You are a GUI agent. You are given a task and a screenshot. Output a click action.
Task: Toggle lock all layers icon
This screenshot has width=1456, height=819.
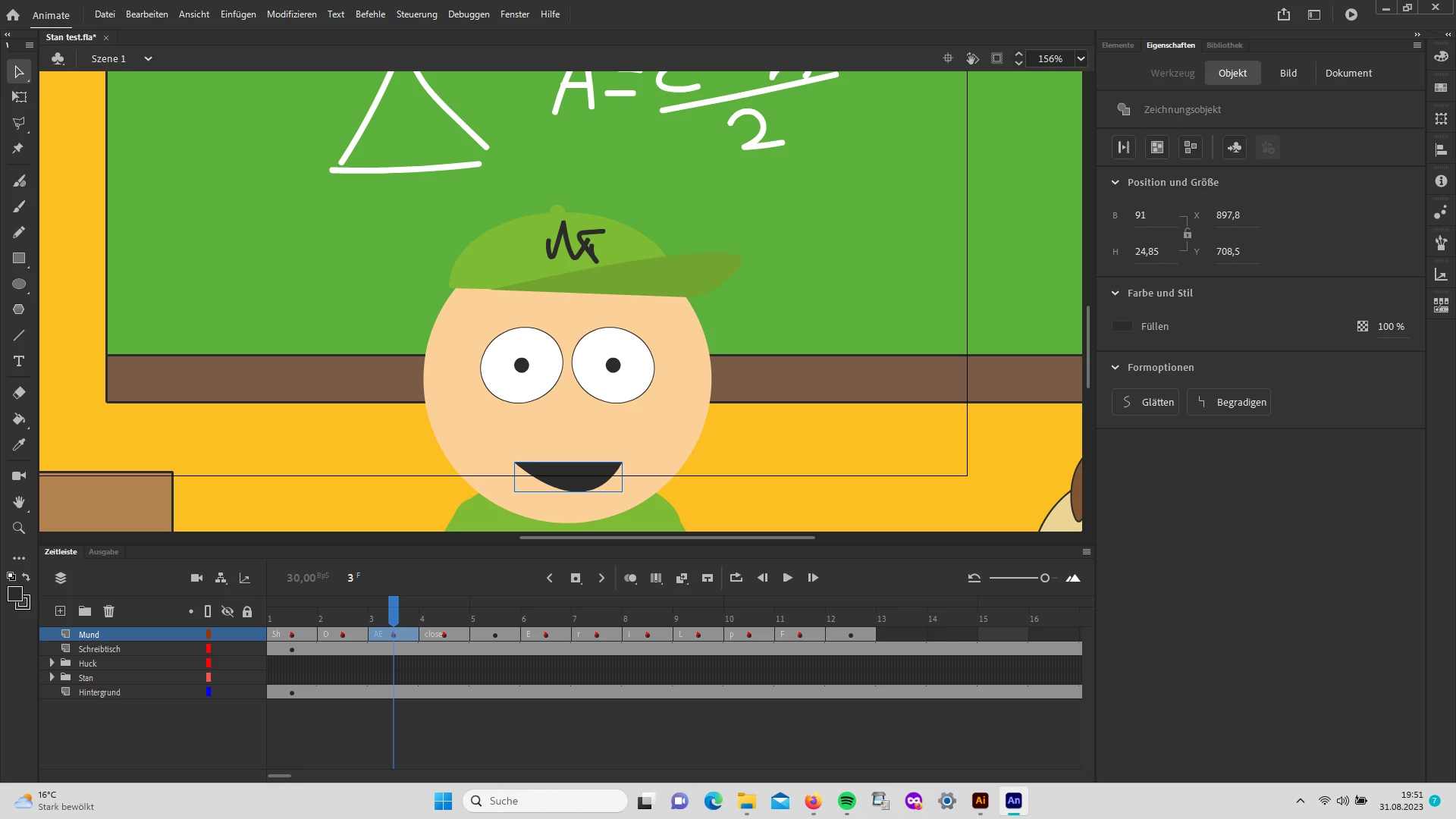pyautogui.click(x=247, y=611)
